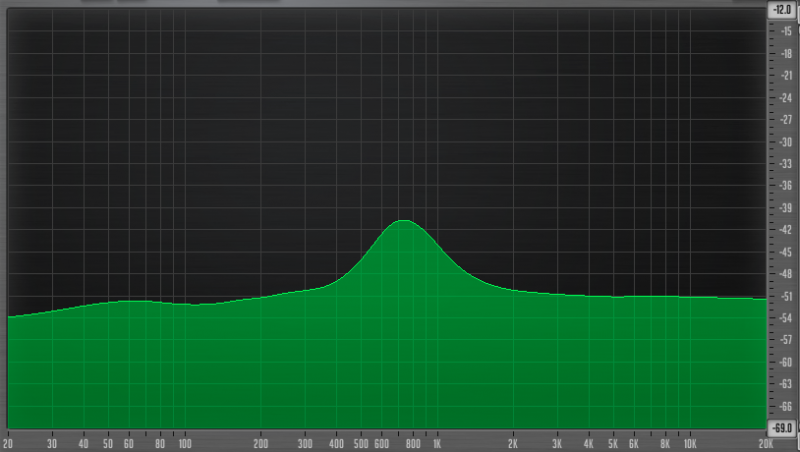Image resolution: width=800 pixels, height=452 pixels.
Task: Click the 5K frequency axis label
Action: tap(612, 443)
